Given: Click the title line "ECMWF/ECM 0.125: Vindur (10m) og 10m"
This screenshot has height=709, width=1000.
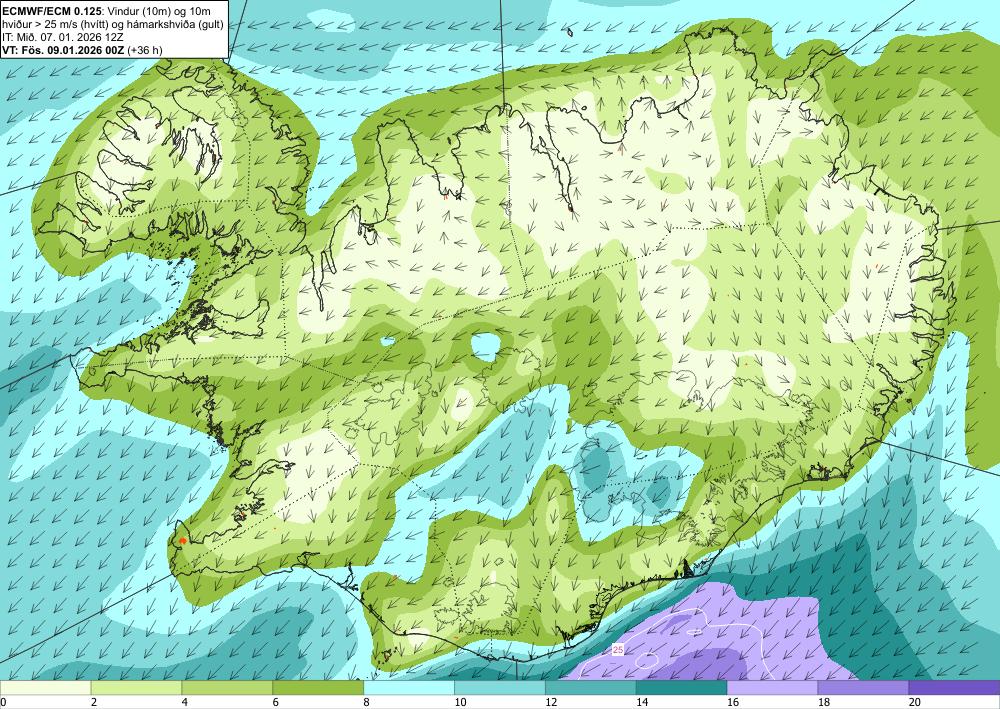Looking at the screenshot, I should (107, 11).
